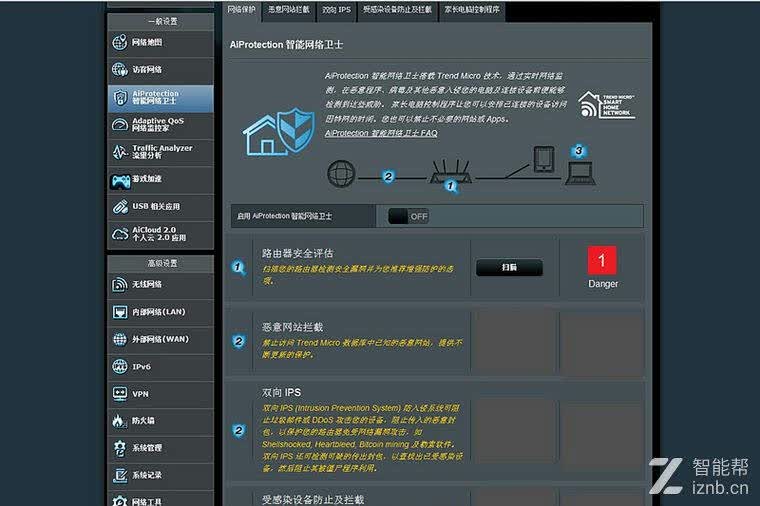
Task: Open Adaptive QoS 网络监控家 gauge icon
Action: 120,125
